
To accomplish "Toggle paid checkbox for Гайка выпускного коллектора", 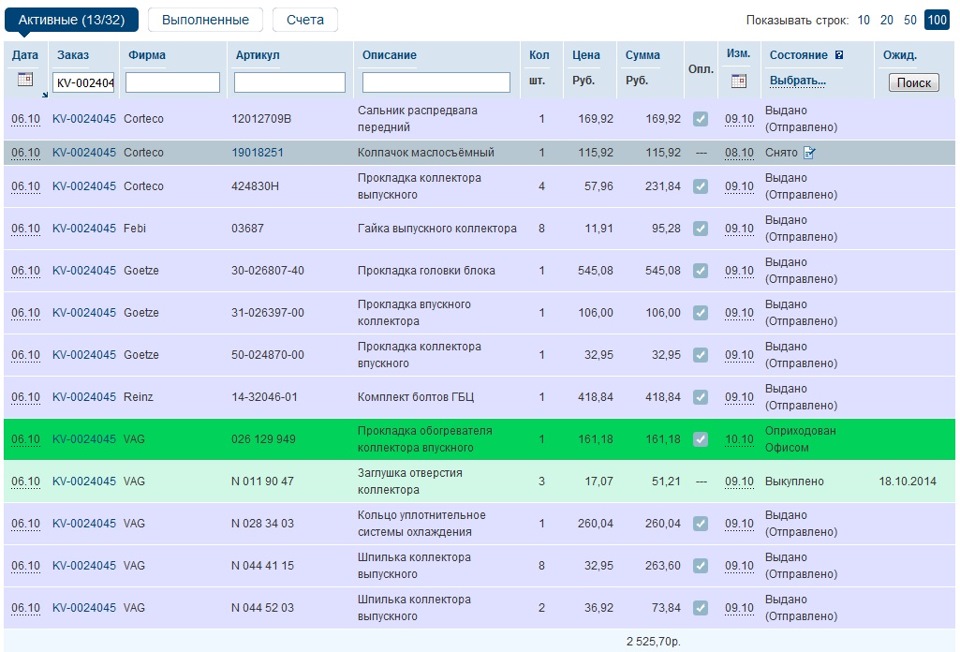I will coord(701,229).
